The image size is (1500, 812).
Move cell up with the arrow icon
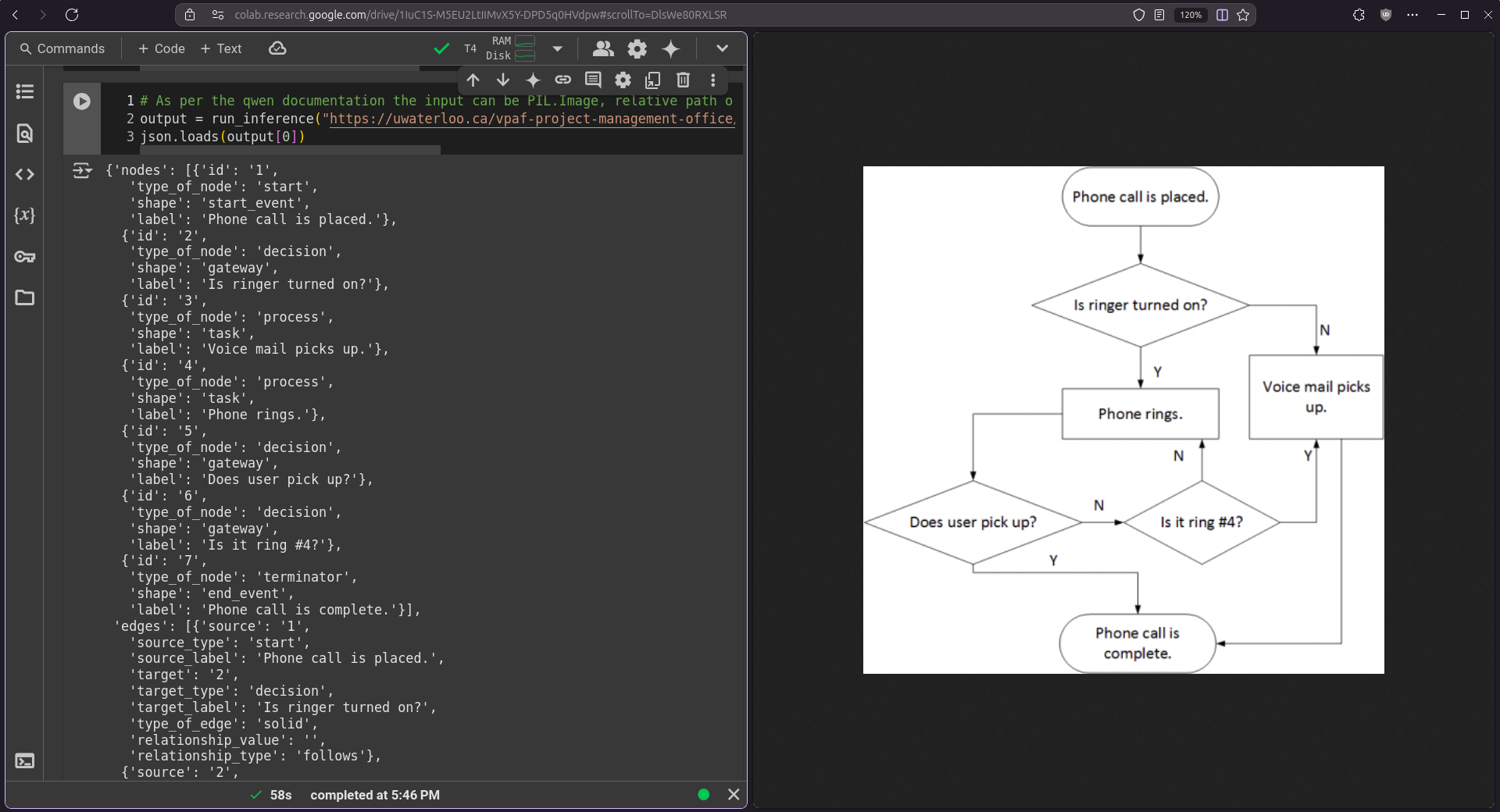(473, 80)
